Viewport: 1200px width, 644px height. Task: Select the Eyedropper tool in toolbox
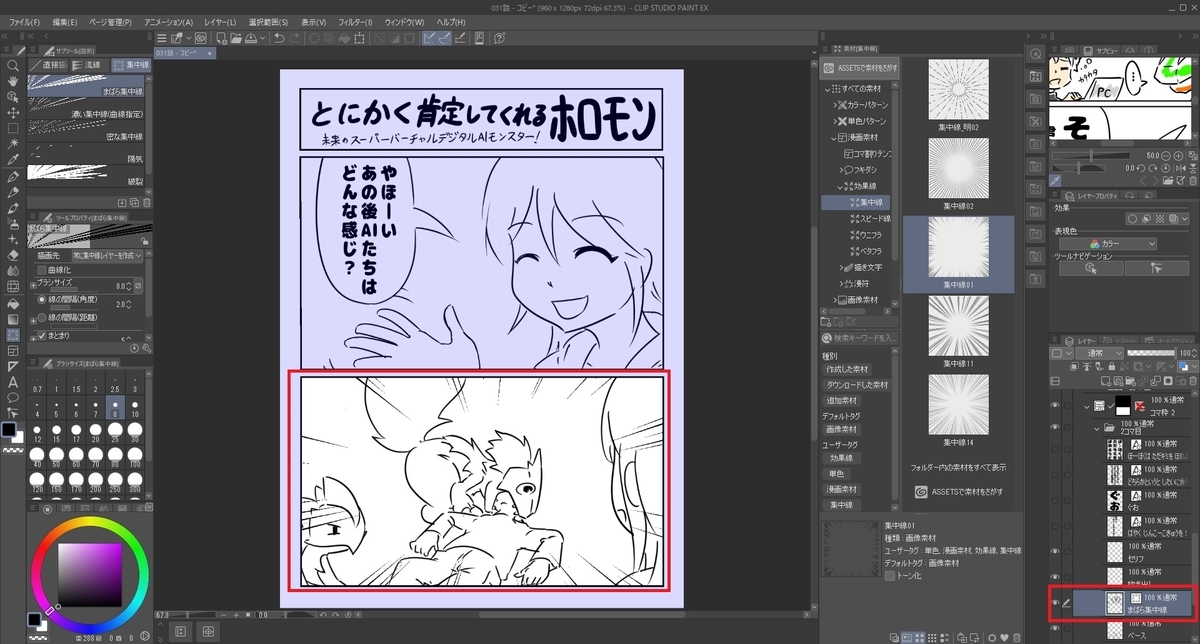[13, 161]
